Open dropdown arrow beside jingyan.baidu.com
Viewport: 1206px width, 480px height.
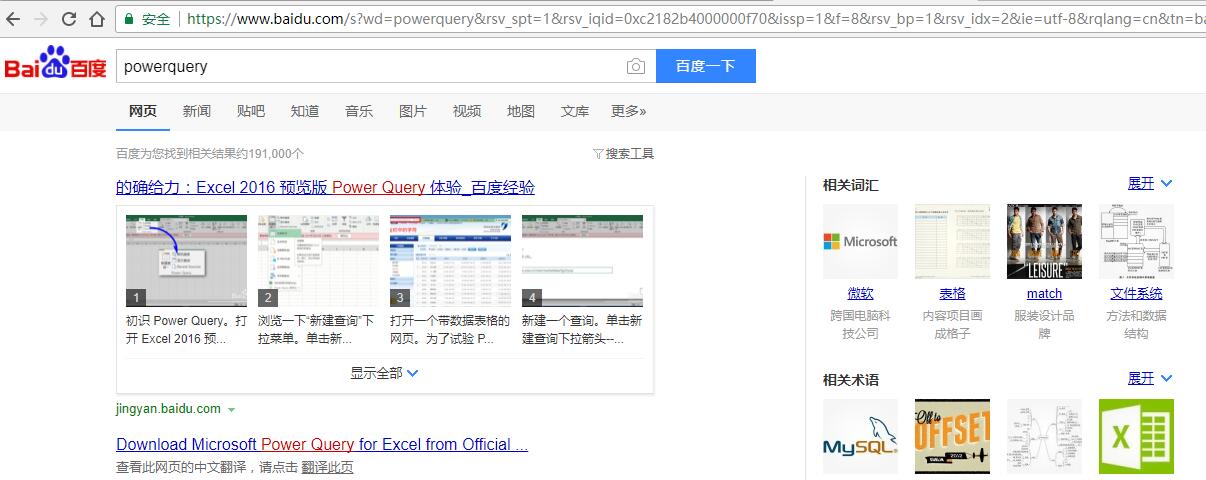(x=231, y=410)
